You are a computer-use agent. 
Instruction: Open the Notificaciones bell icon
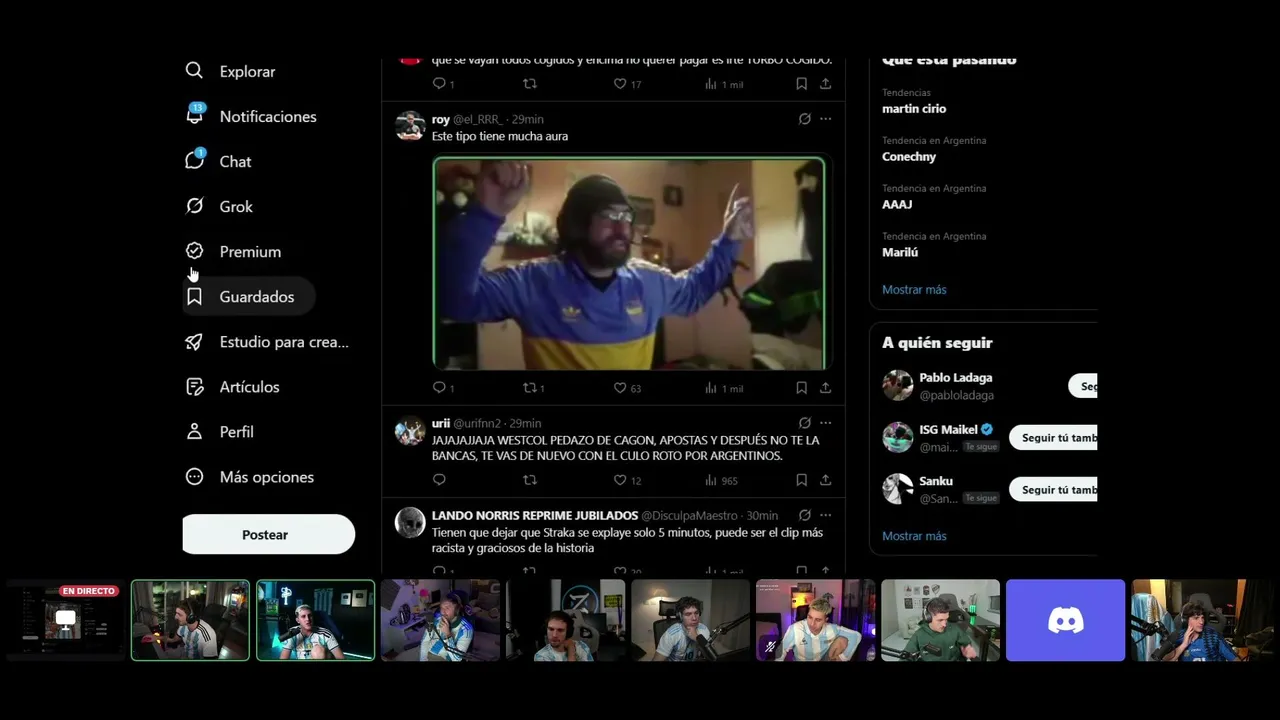click(x=194, y=116)
